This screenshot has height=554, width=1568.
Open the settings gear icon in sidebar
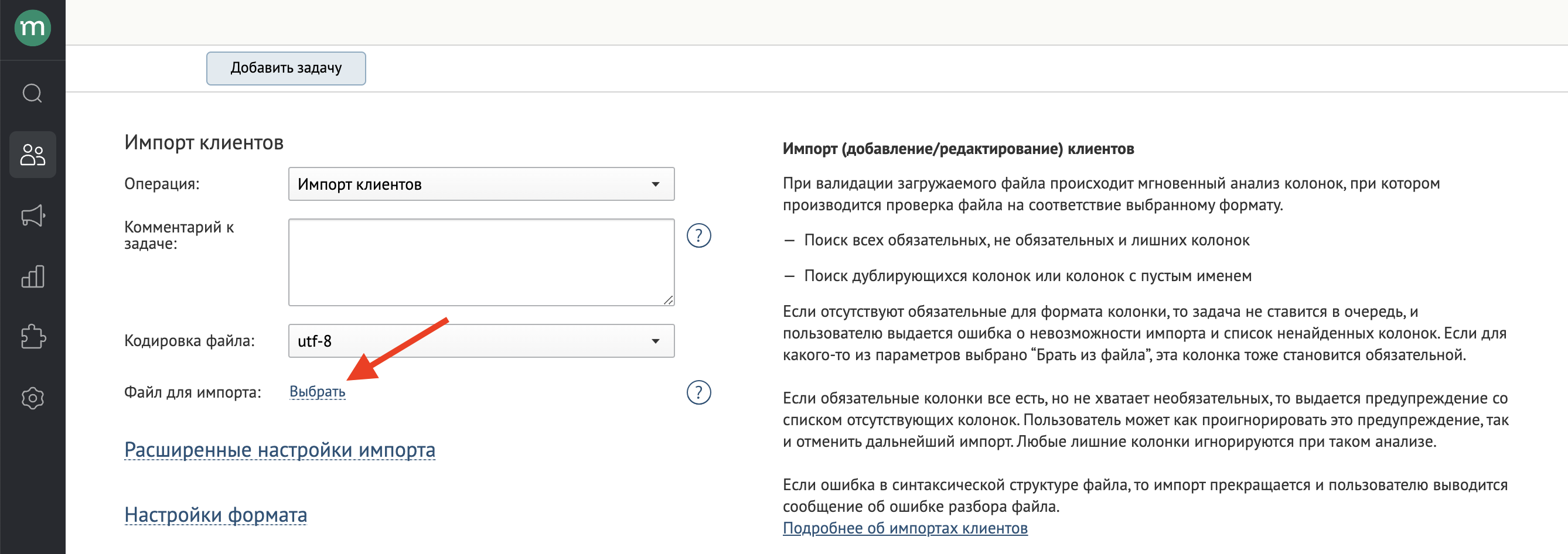pyautogui.click(x=32, y=398)
